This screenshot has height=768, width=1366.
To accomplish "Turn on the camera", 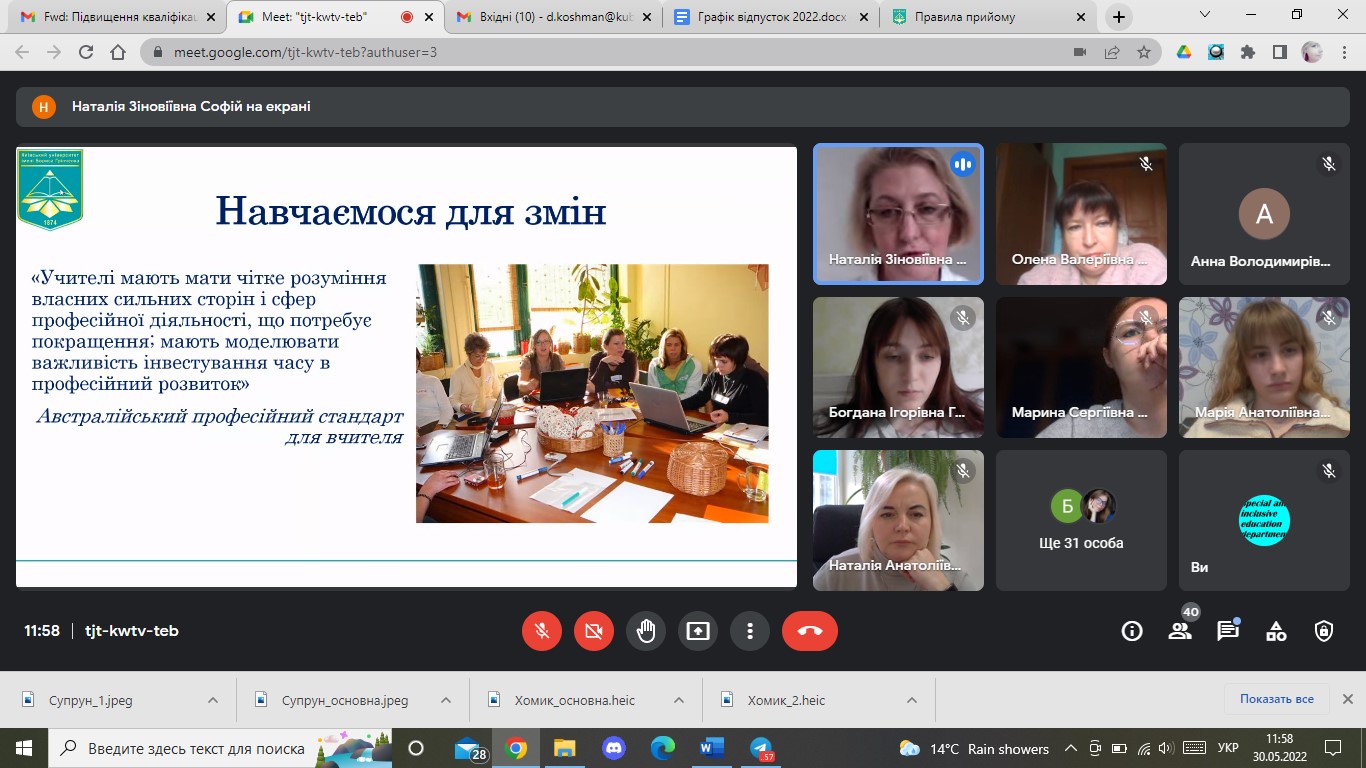I will point(594,631).
